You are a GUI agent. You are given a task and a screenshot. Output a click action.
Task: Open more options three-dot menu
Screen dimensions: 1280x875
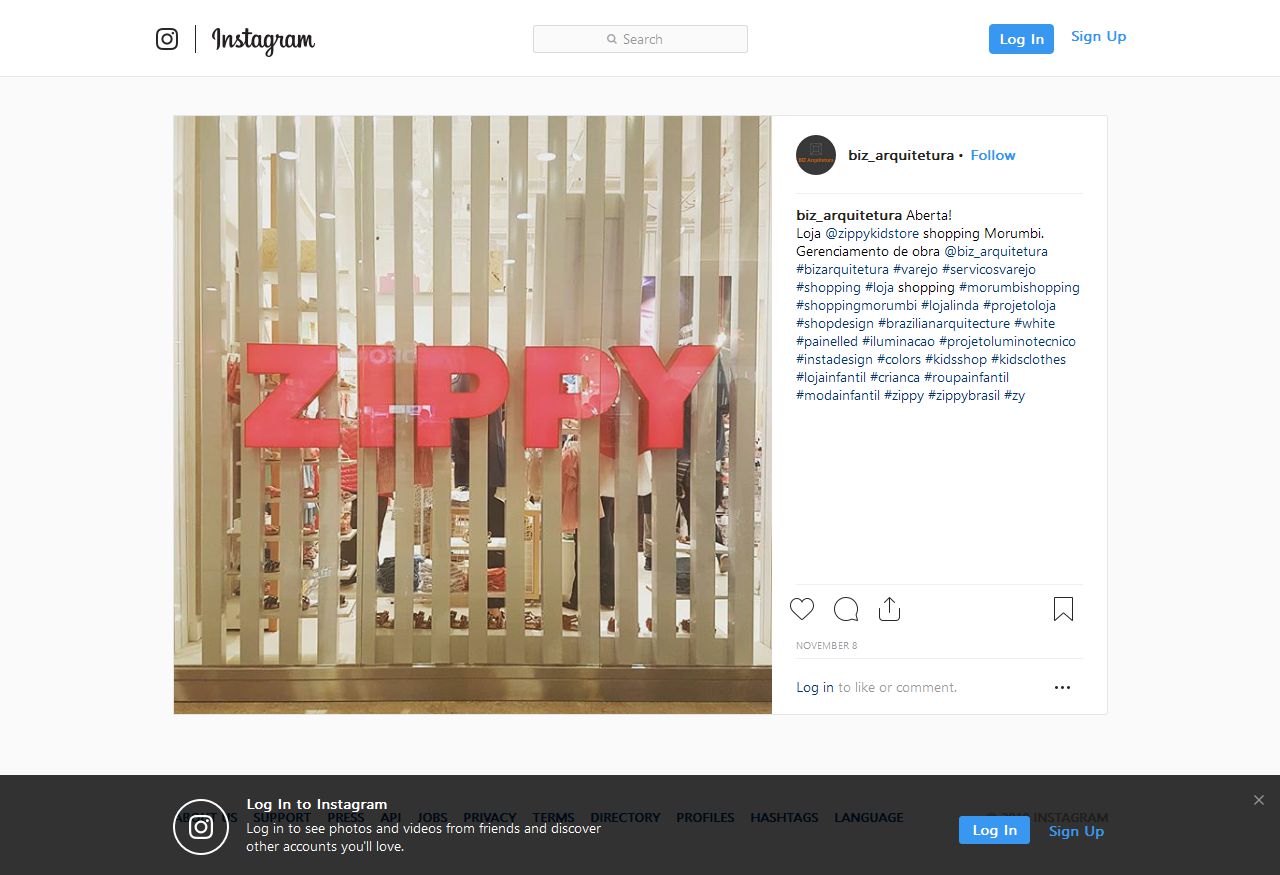click(x=1062, y=687)
